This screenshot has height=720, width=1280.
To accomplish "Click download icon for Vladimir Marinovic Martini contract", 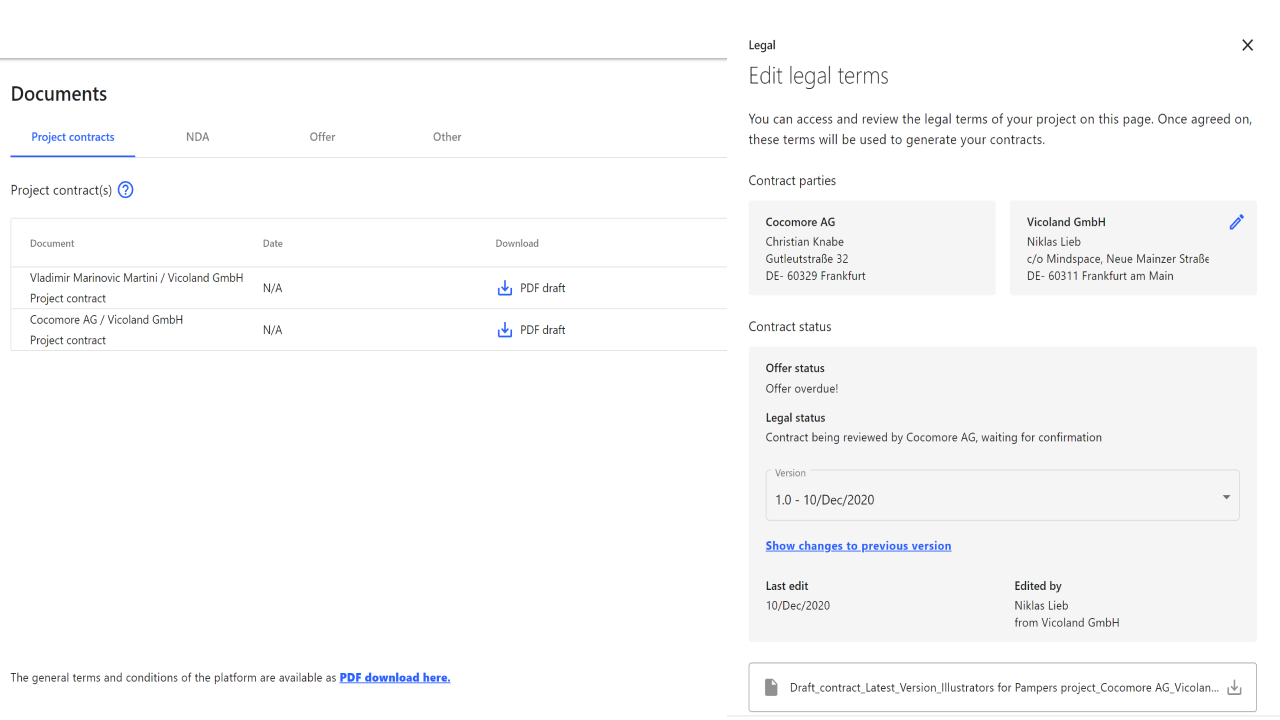I will pos(505,288).
